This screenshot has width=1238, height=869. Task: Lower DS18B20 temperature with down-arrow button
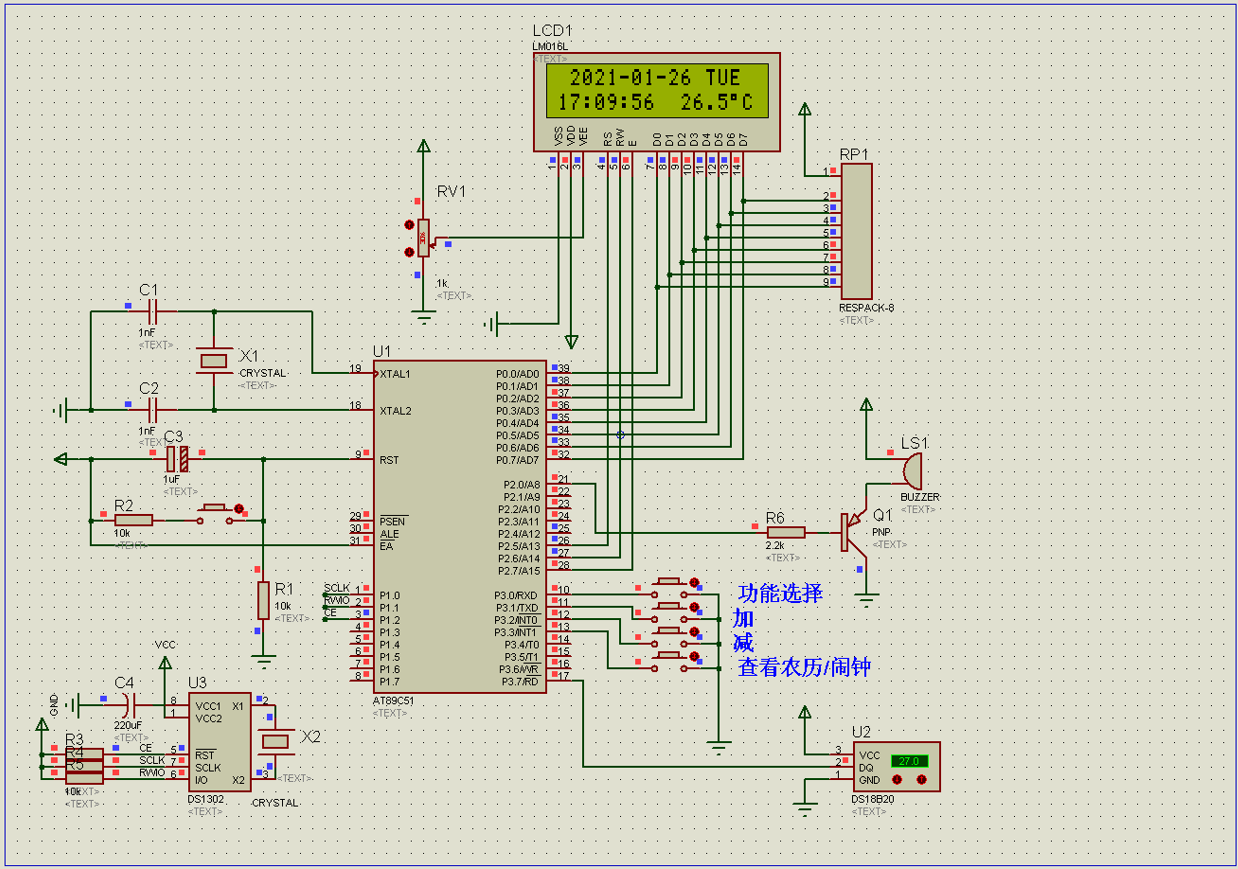point(898,779)
